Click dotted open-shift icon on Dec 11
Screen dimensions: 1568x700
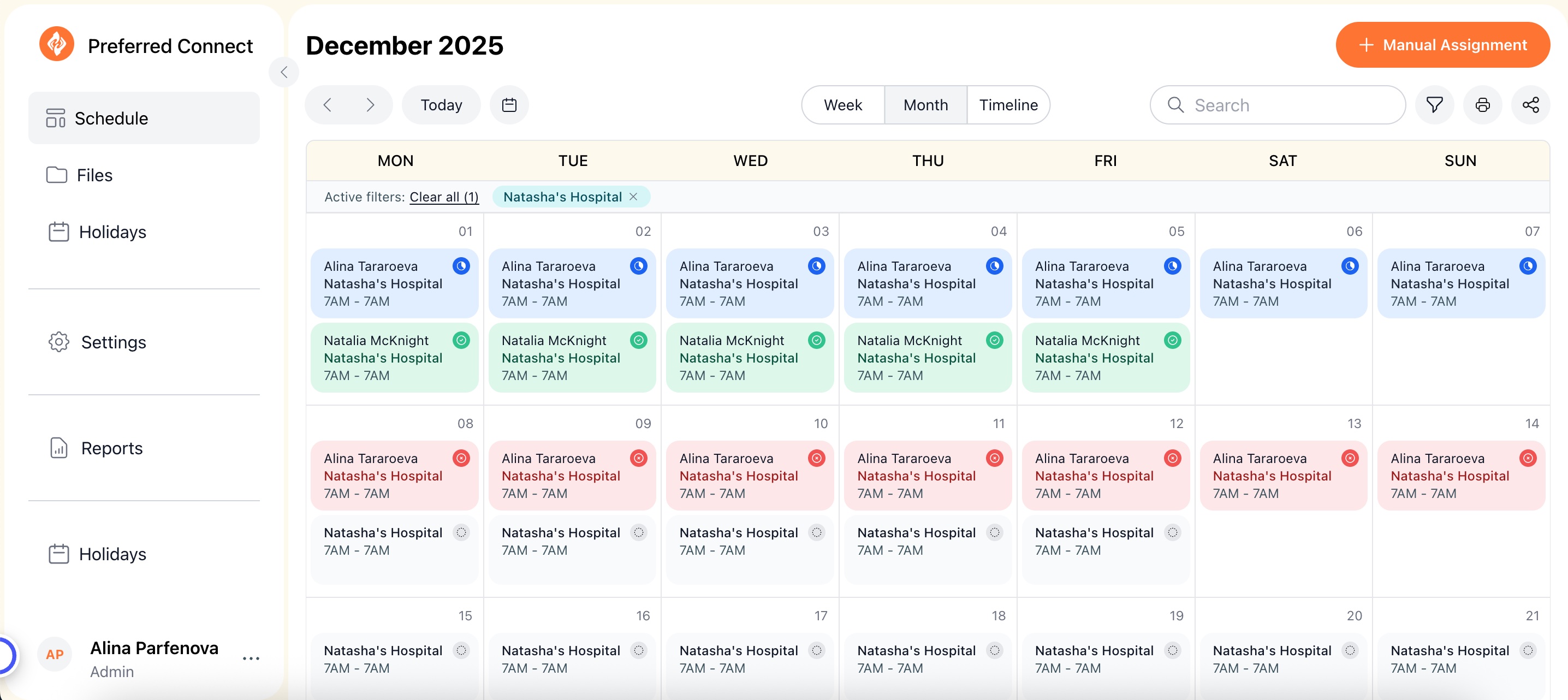click(x=995, y=532)
